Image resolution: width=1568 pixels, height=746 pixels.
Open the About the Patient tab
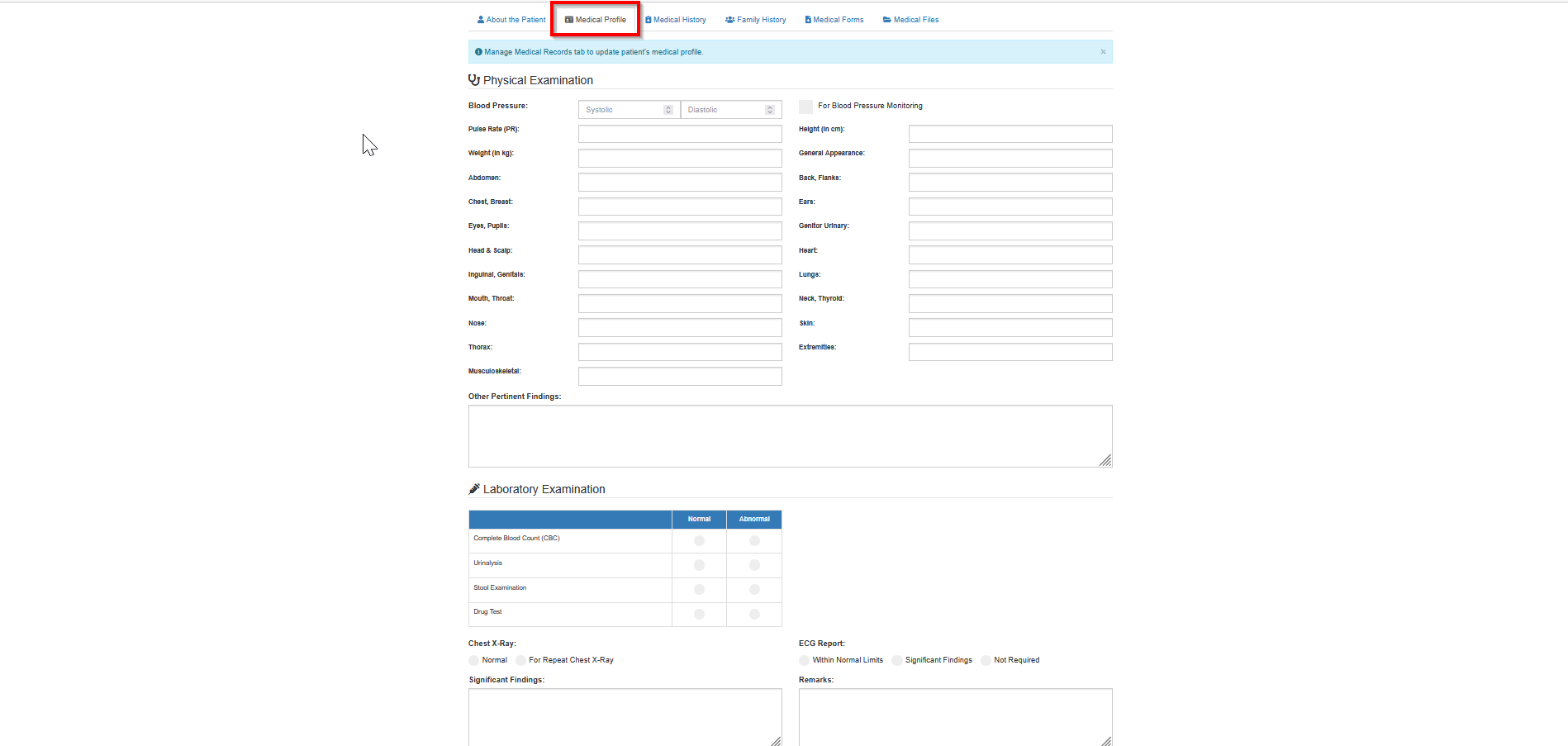(x=511, y=20)
